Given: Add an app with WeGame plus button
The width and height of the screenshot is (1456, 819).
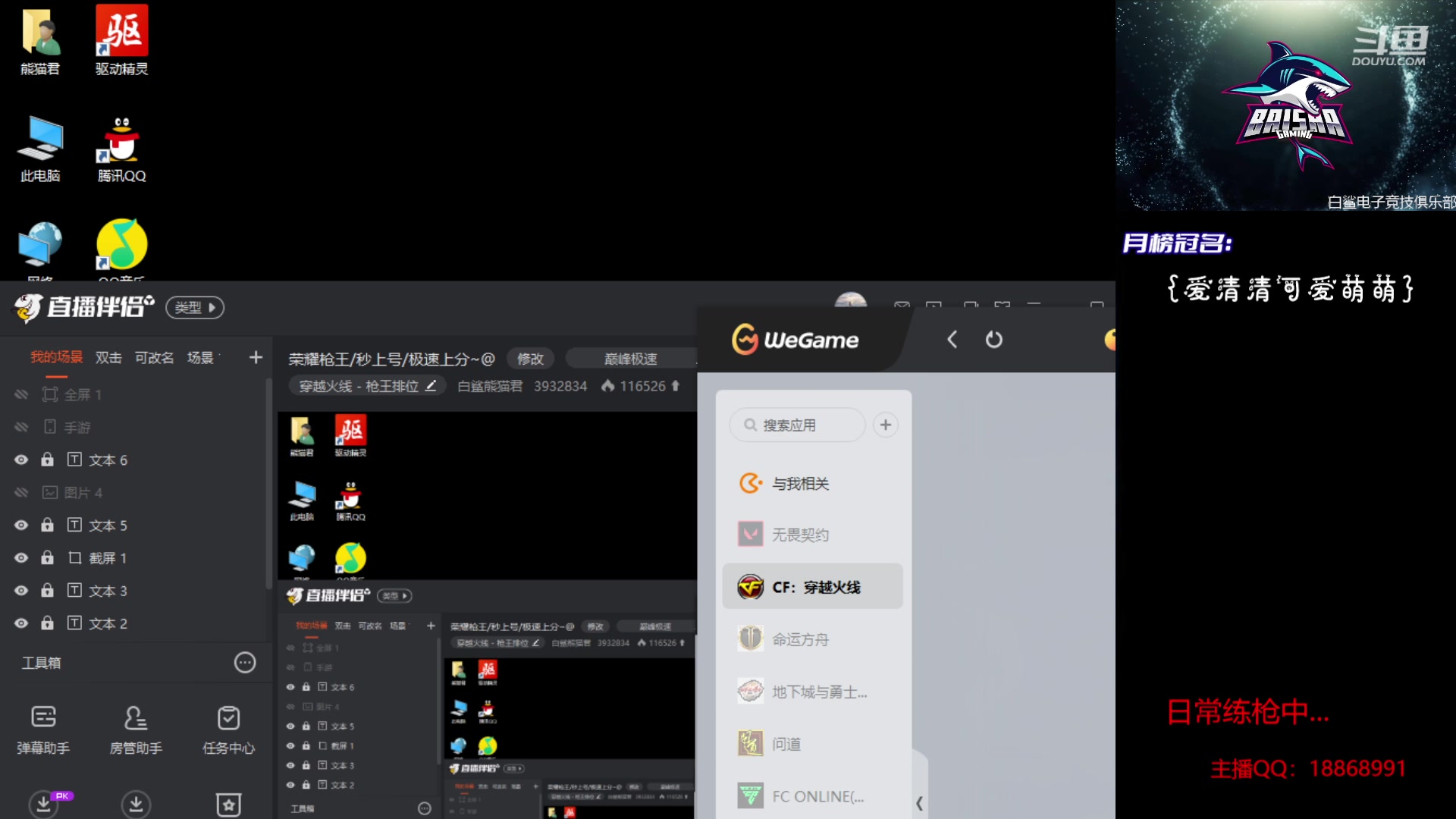Looking at the screenshot, I should pyautogui.click(x=885, y=425).
